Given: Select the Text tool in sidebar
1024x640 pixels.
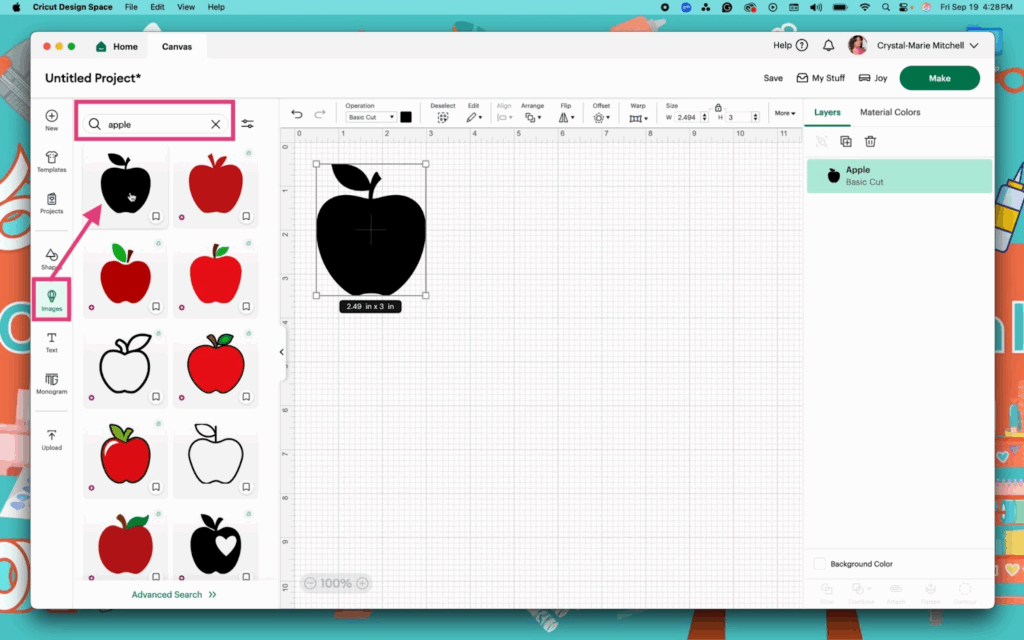Looking at the screenshot, I should point(51,342).
